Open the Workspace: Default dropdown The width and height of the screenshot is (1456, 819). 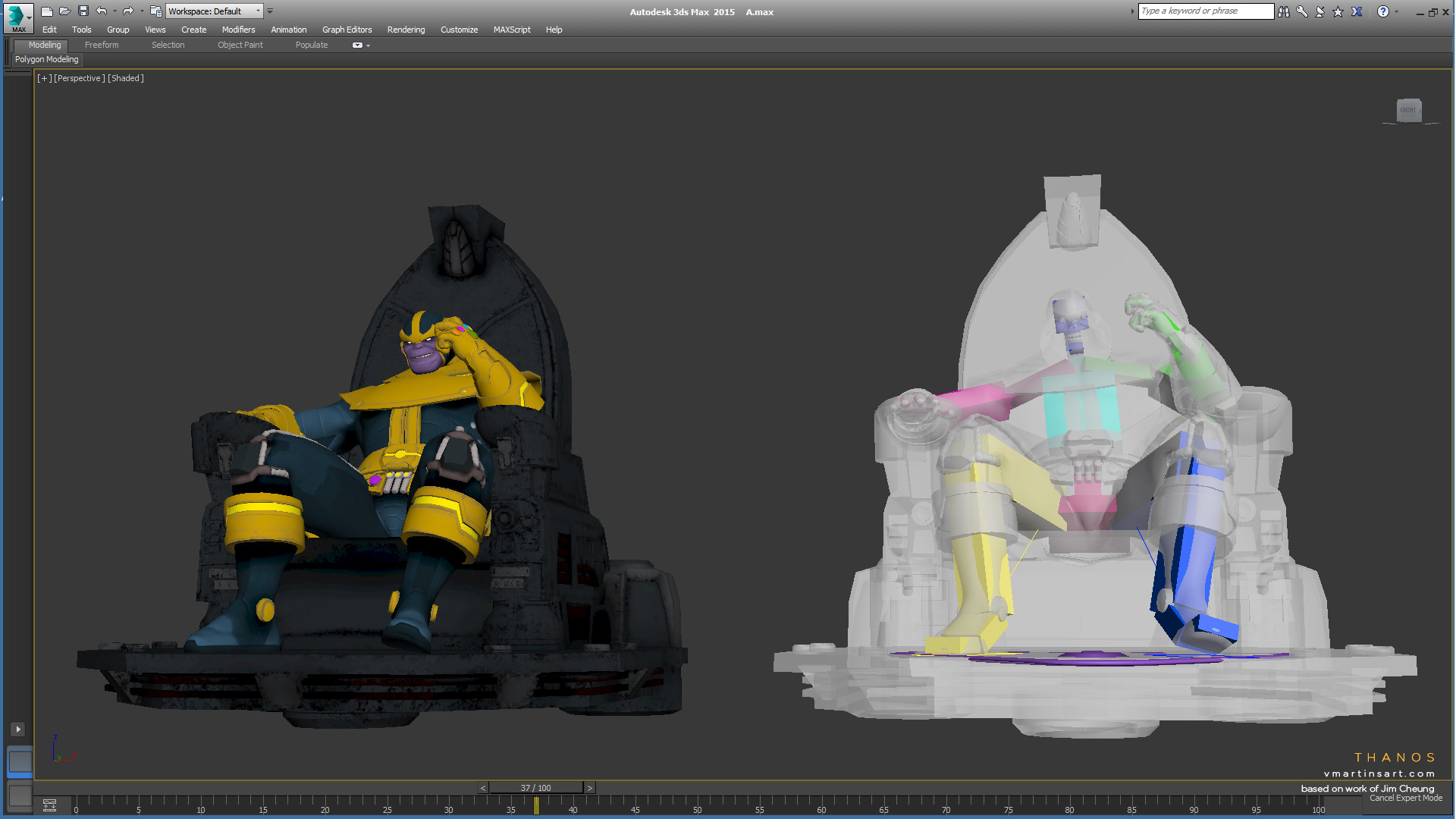(215, 11)
